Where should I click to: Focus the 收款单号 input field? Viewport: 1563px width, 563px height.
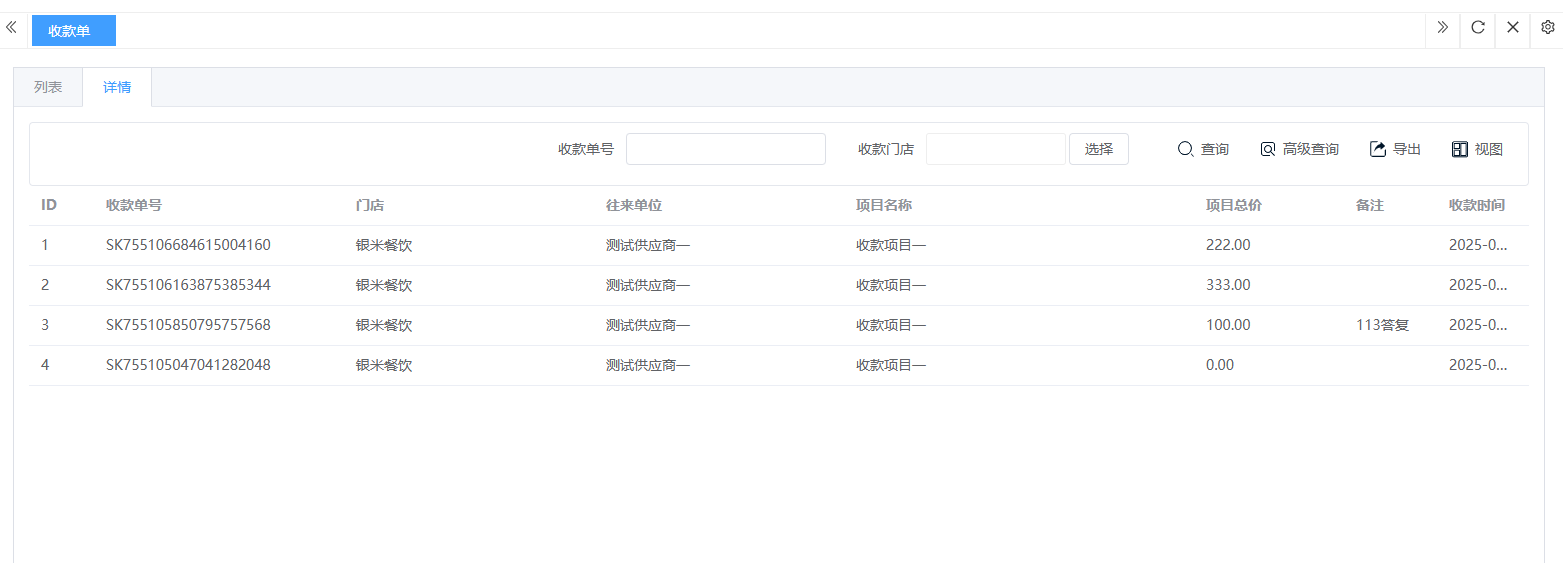pos(725,149)
